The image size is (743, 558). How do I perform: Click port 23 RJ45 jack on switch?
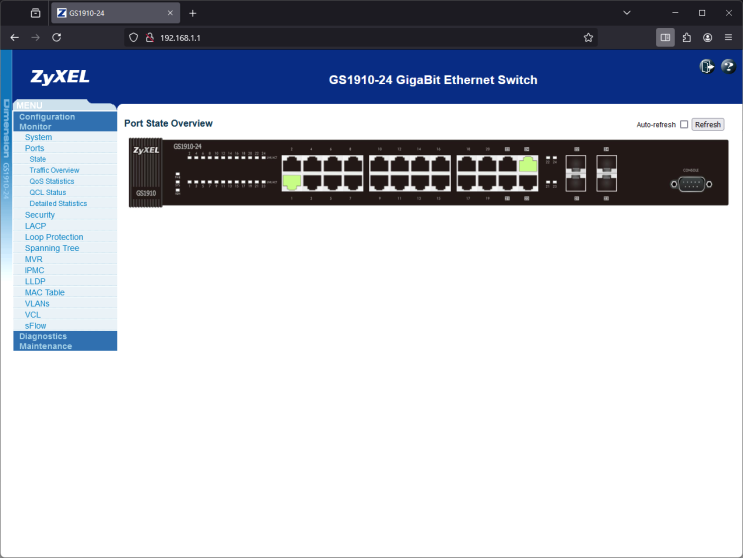click(528, 182)
